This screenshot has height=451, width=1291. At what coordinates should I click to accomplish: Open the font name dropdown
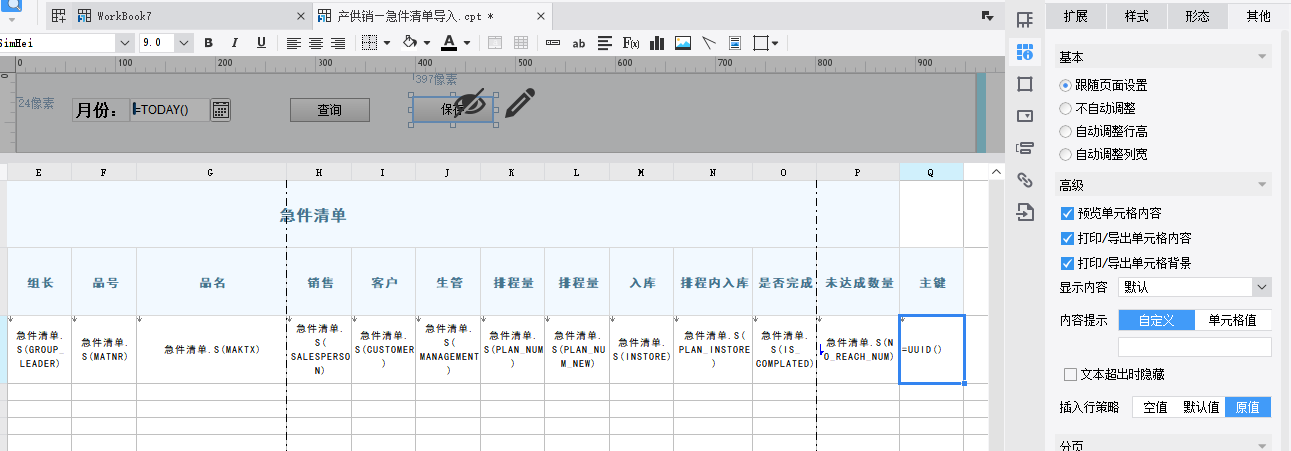click(x=125, y=43)
